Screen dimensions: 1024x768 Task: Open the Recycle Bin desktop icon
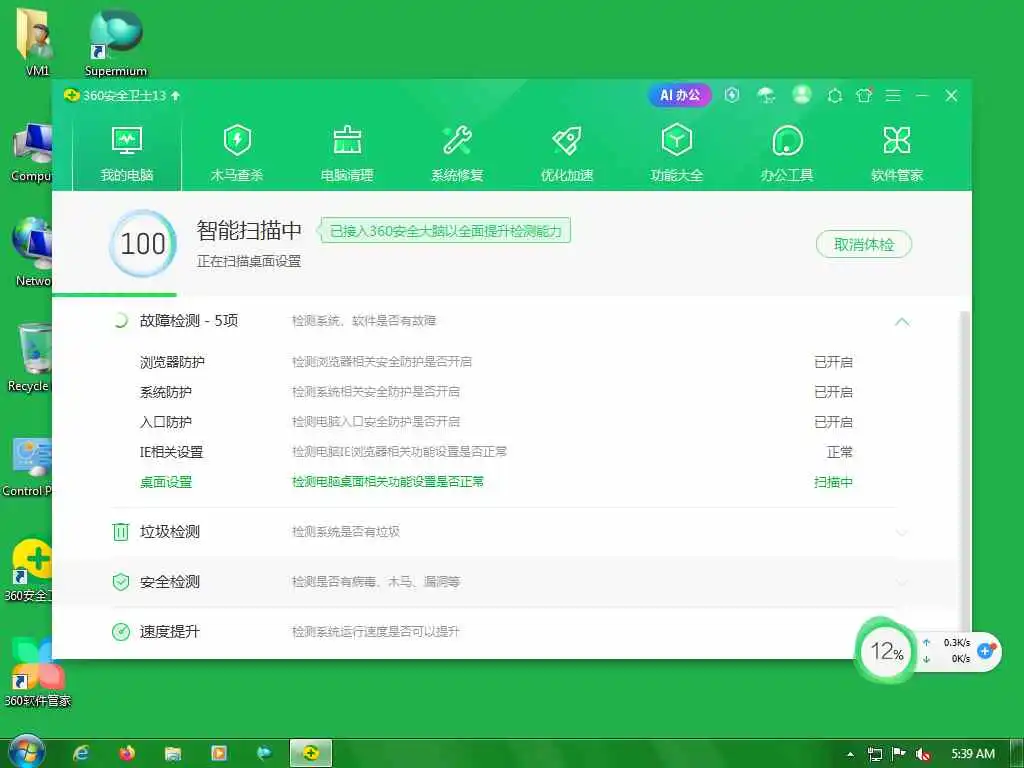(29, 357)
